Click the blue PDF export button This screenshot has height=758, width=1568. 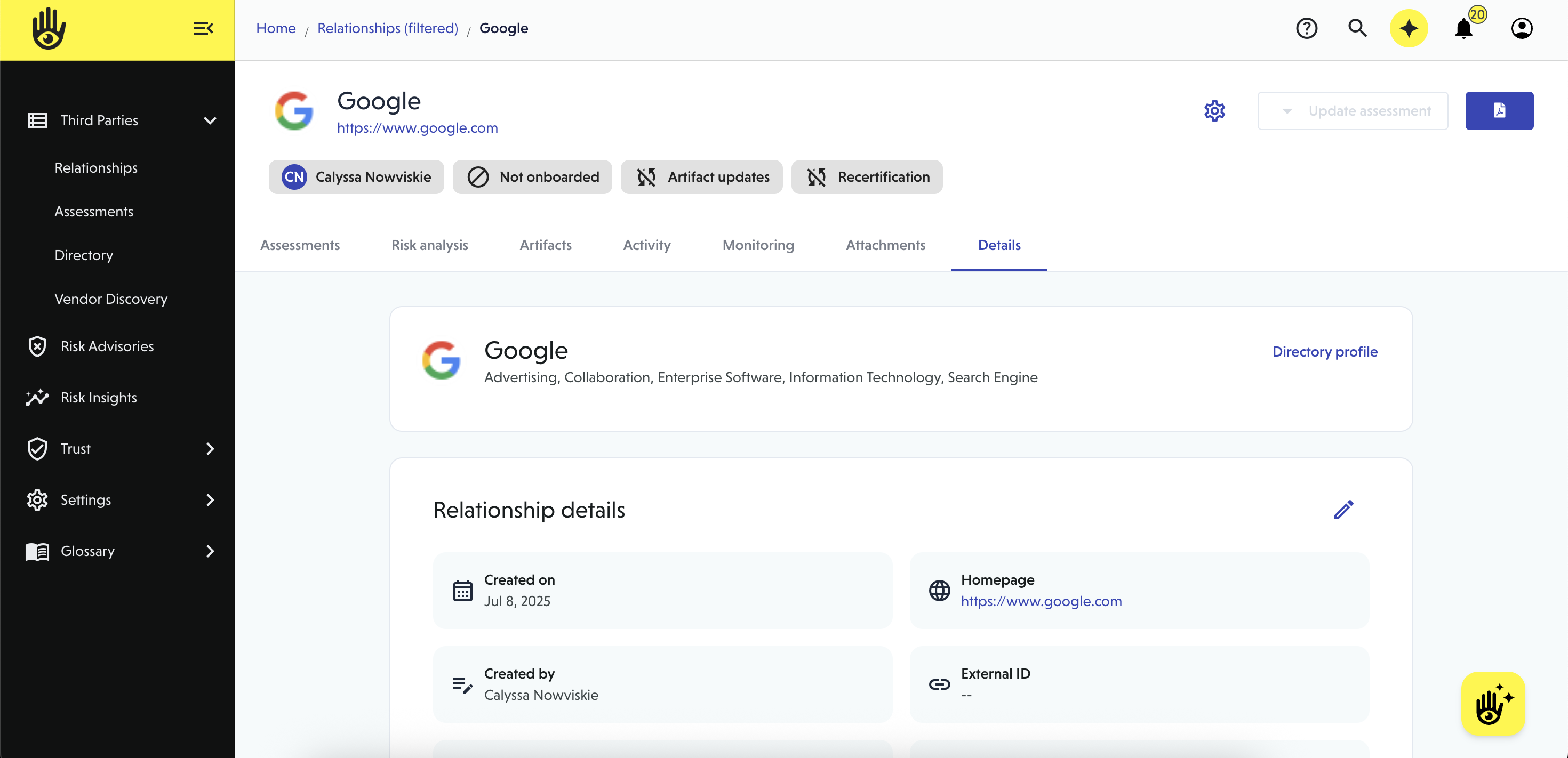1499,111
